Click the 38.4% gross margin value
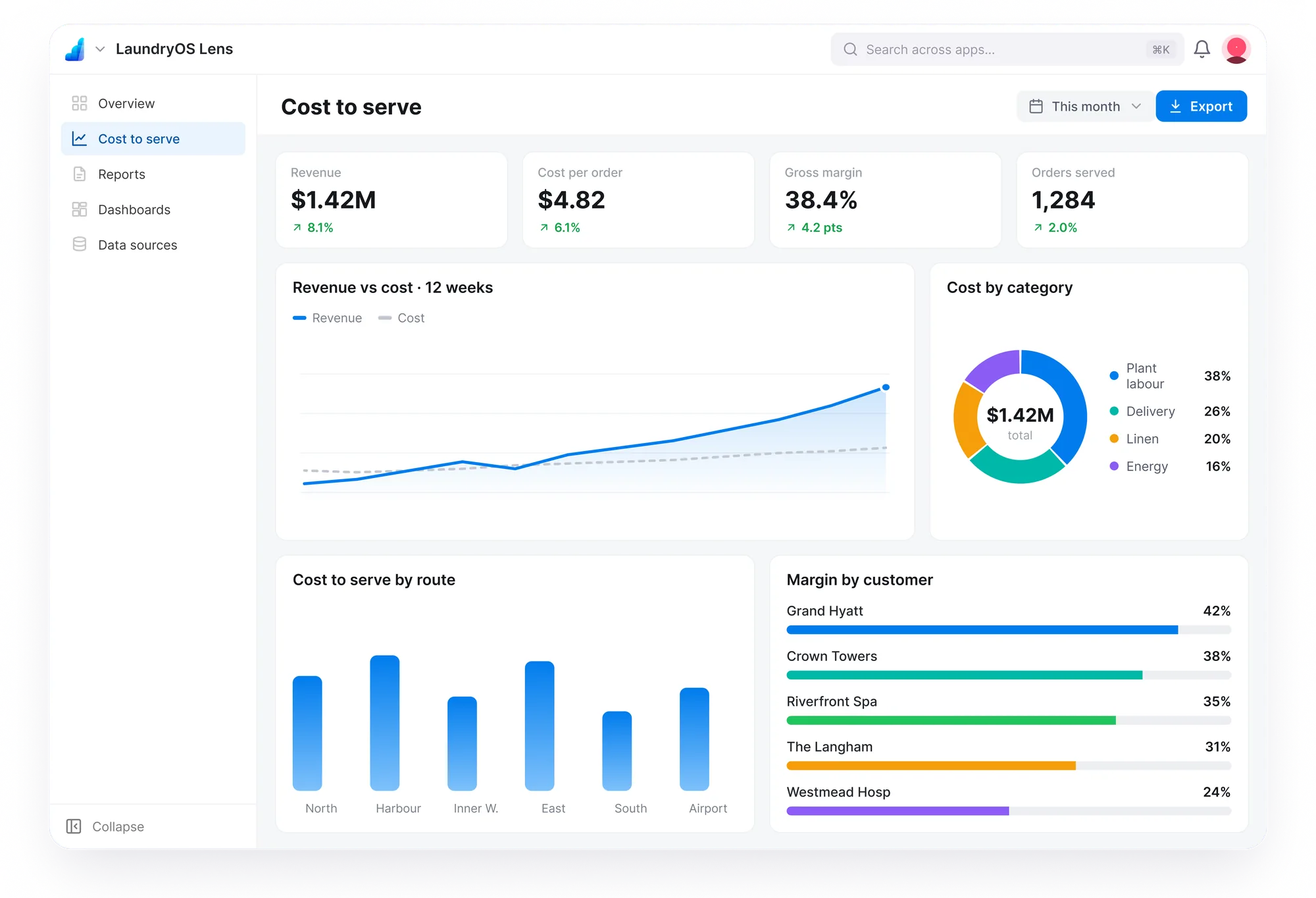 tap(821, 200)
